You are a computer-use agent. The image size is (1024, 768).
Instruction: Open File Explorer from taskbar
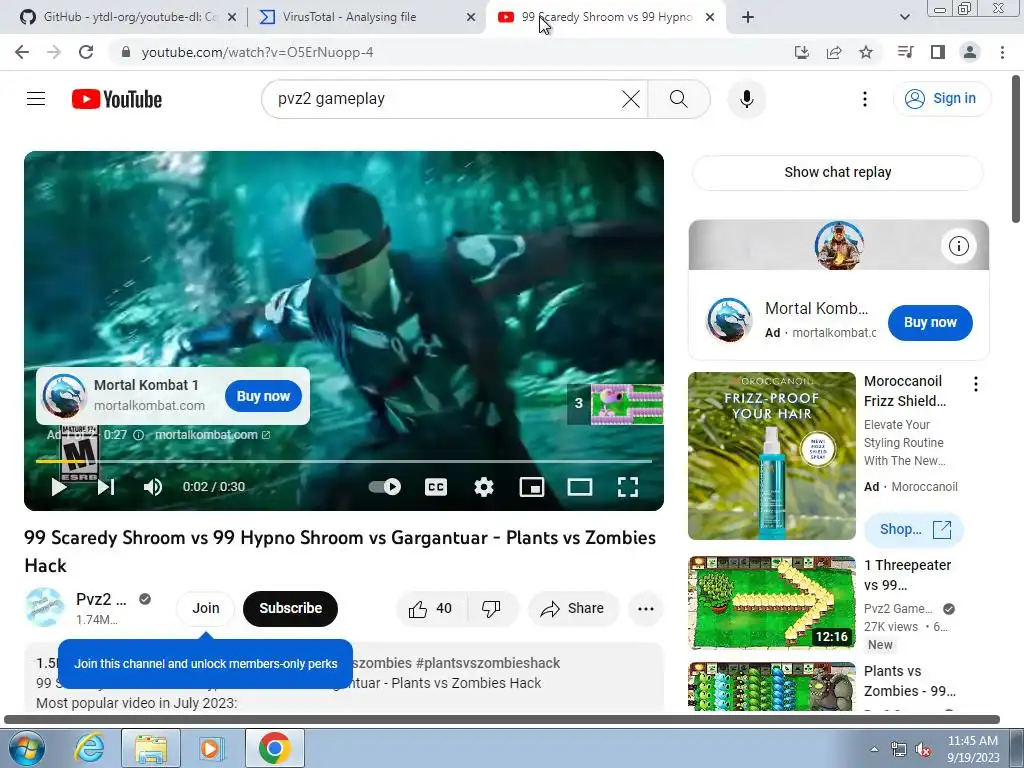pyautogui.click(x=151, y=748)
